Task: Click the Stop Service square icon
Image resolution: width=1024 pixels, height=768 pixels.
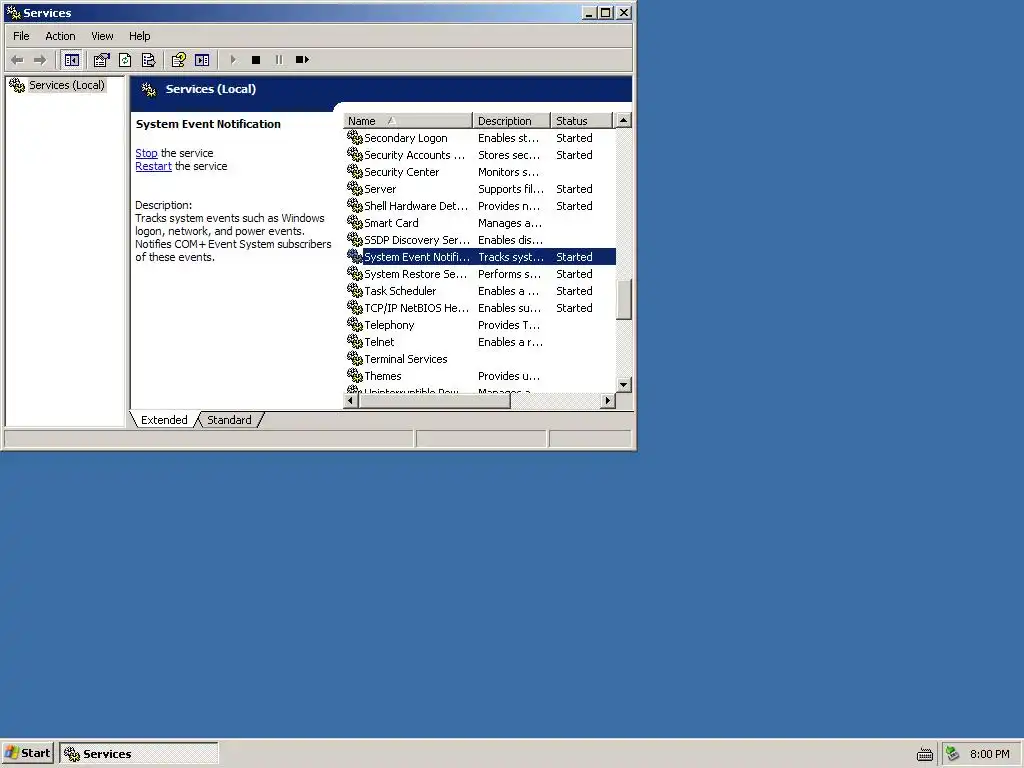Action: 256,60
